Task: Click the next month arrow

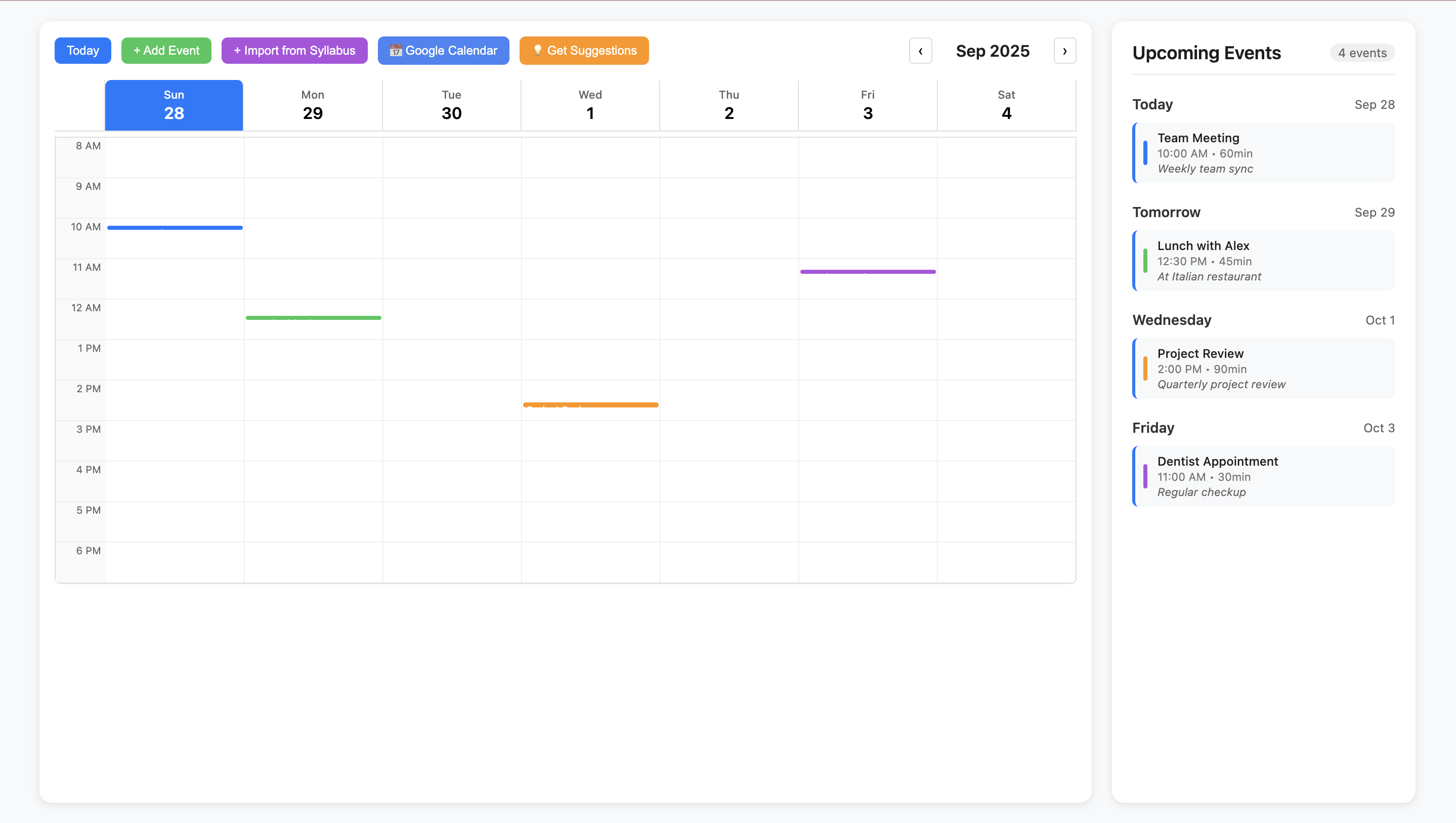Action: point(1064,51)
